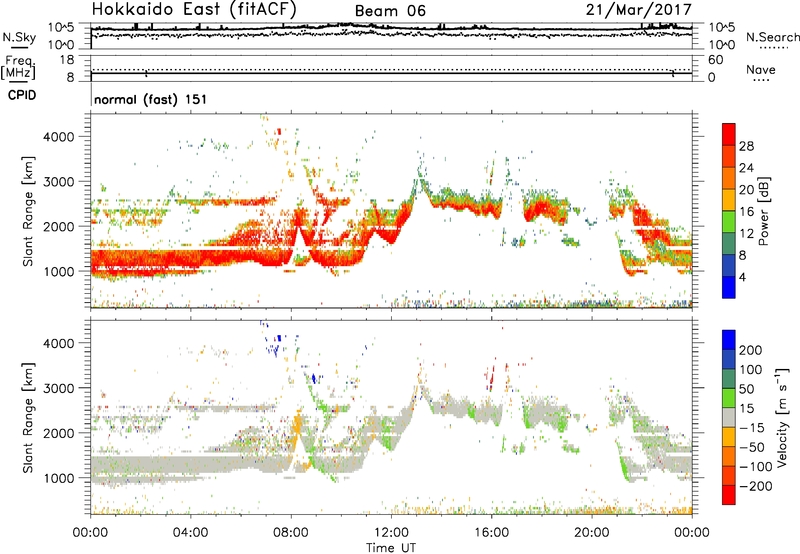Click the solid line sample under "N.Sky"

click(x=19, y=48)
